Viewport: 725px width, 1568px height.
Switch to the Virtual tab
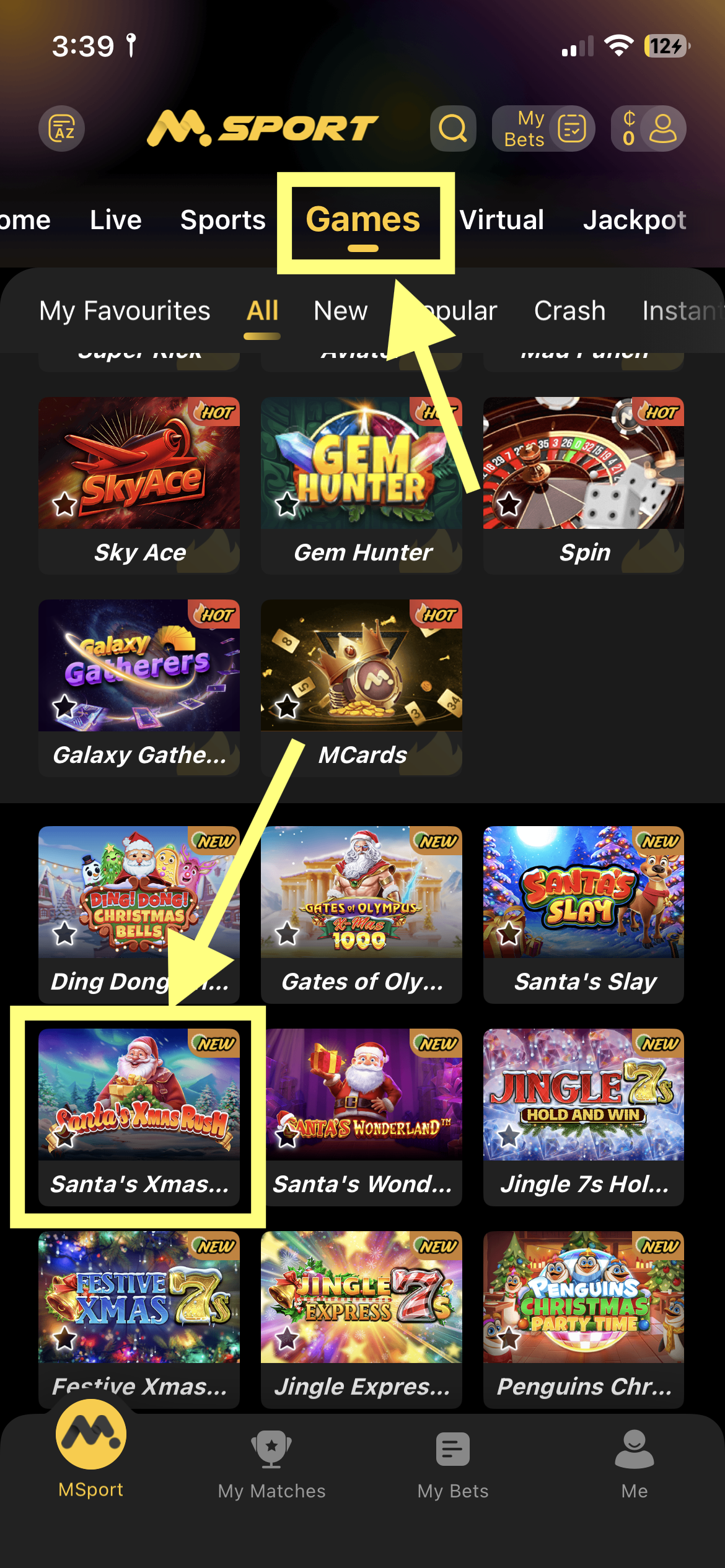502,220
